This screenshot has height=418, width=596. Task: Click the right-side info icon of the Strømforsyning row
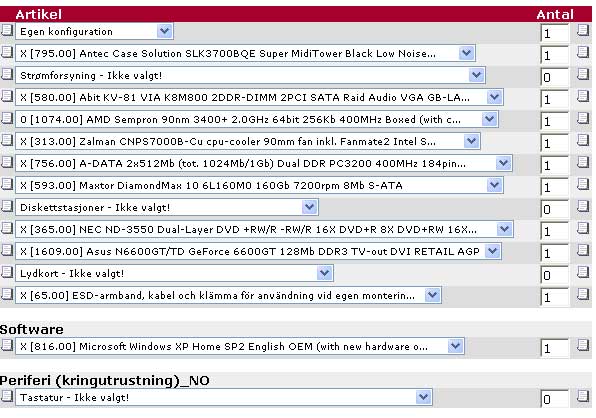point(583,74)
